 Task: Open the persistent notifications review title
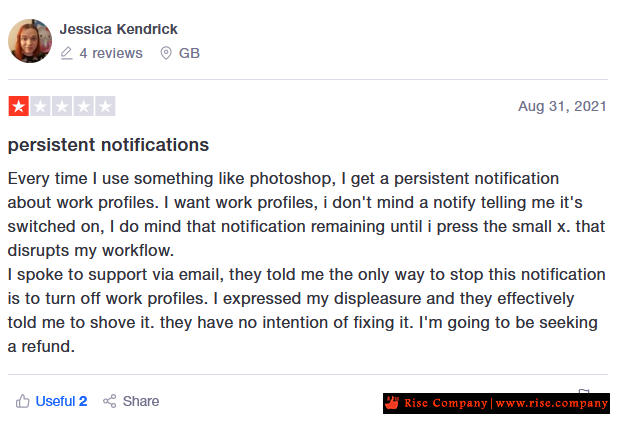pos(108,145)
